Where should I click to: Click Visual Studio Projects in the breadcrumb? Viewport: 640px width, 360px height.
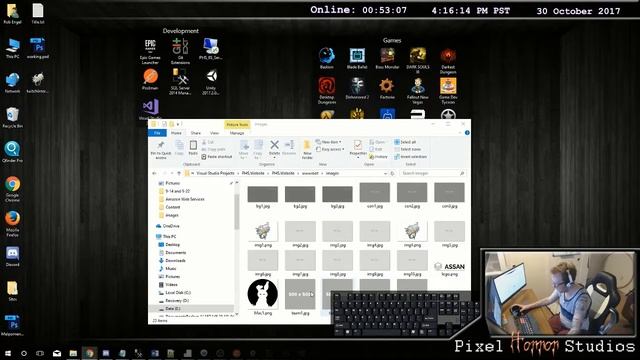215,173
